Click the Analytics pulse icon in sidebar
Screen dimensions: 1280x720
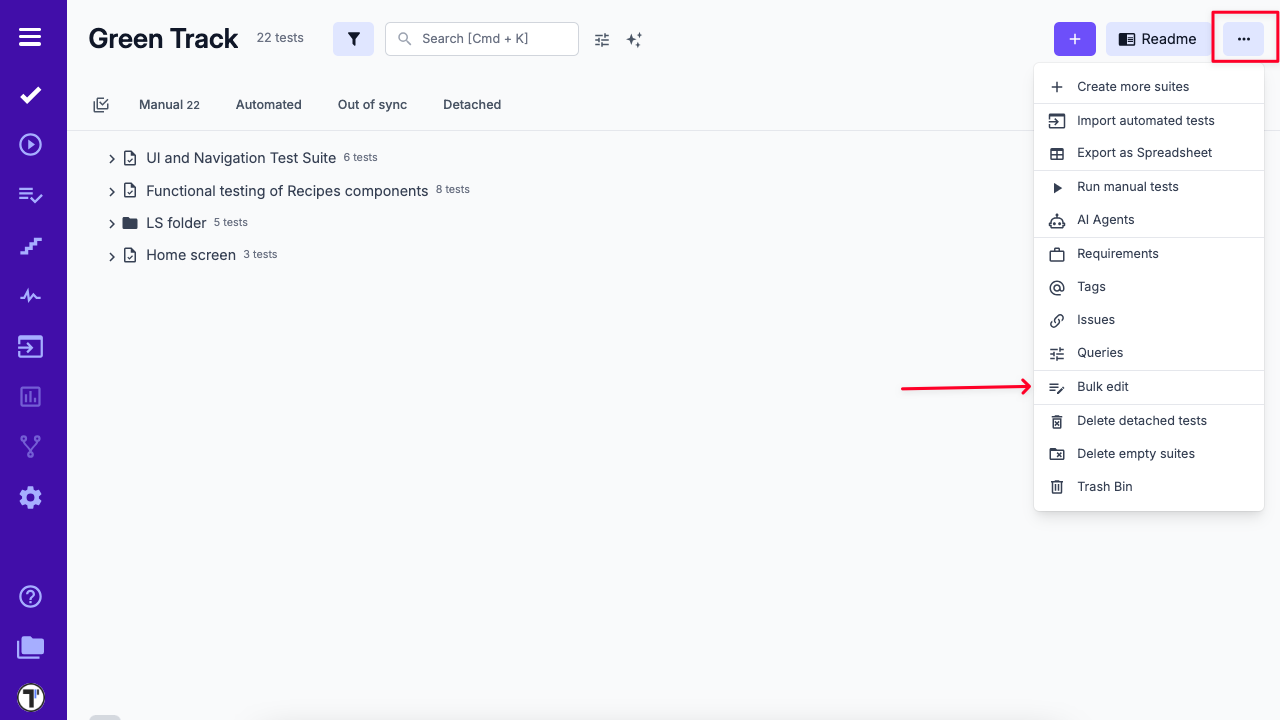(30, 295)
